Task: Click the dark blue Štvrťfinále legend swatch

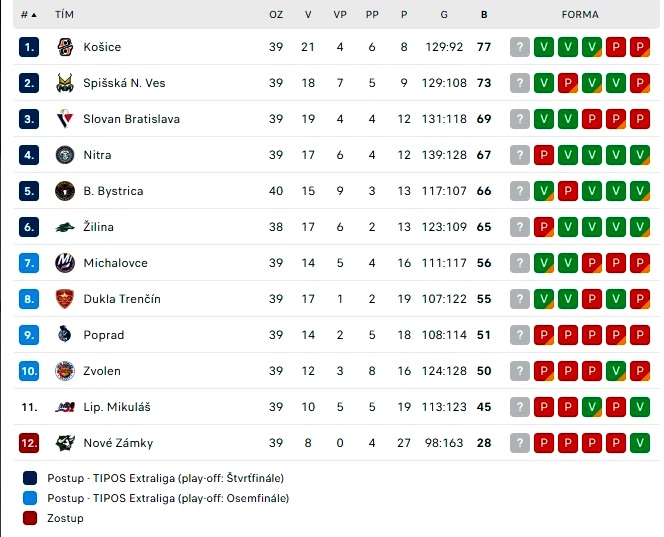Action: (30, 478)
